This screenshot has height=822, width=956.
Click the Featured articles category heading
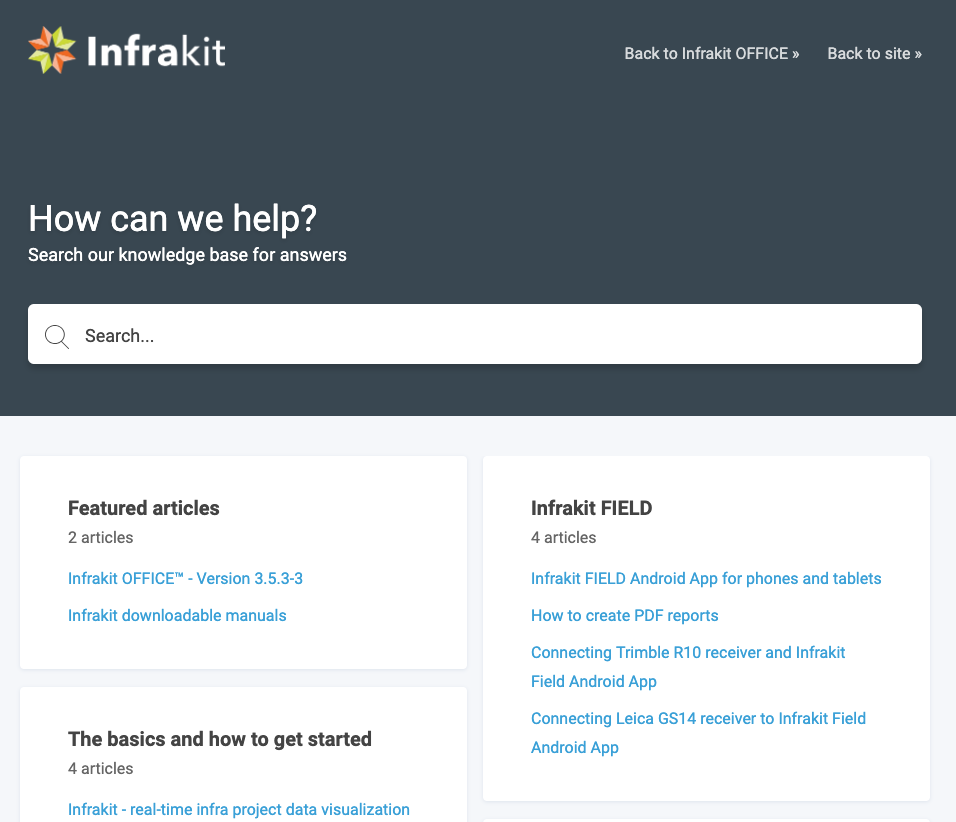(143, 508)
